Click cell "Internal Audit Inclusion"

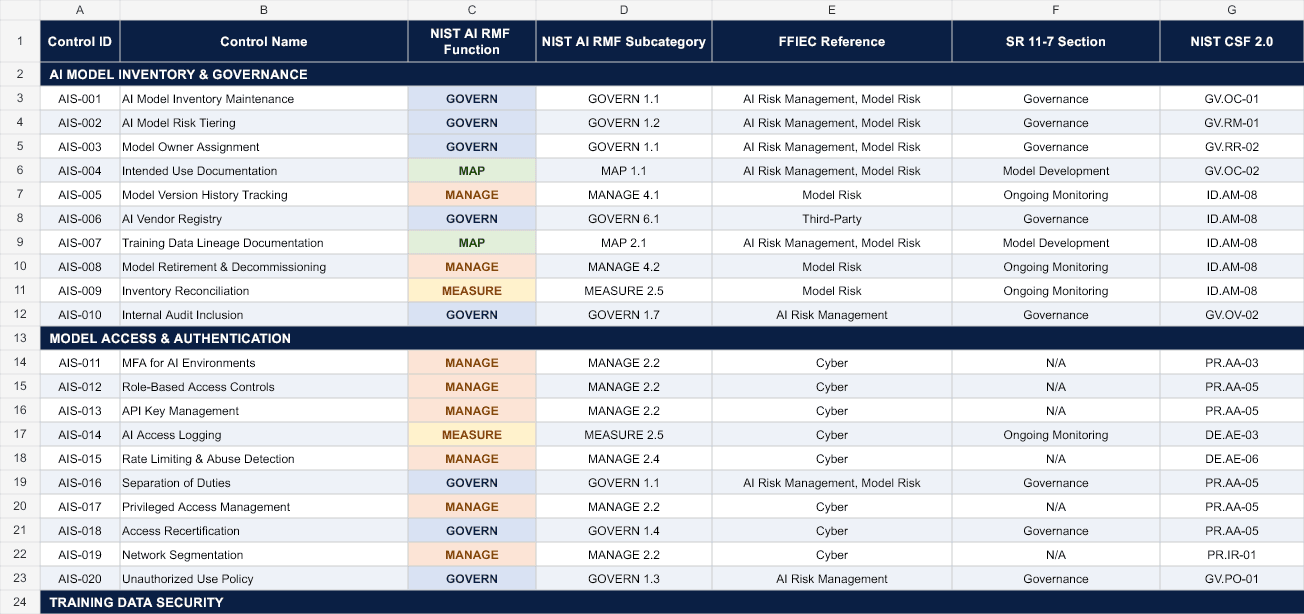coord(264,314)
